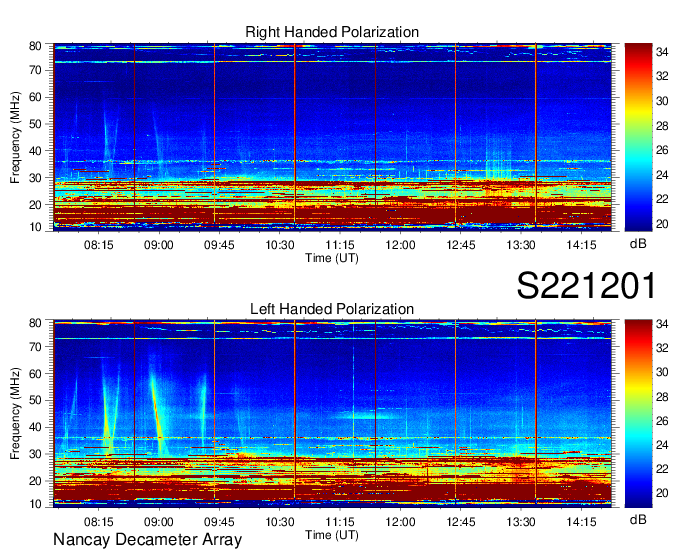Screen dimensions: 680x552
Task: Click 20 value on Left Handed colorbar scale
Action: point(662,493)
